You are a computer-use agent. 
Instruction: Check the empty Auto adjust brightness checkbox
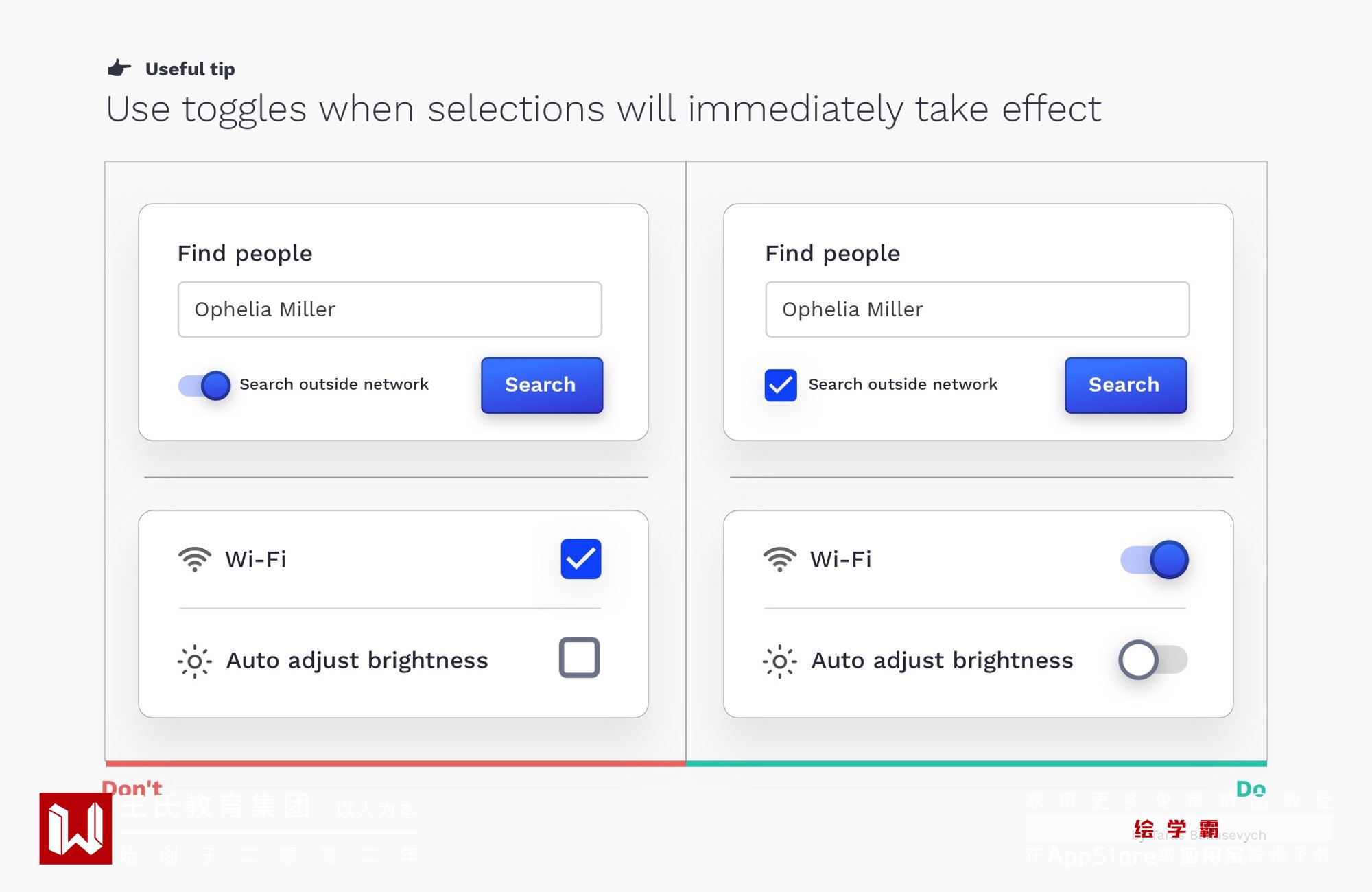point(580,658)
